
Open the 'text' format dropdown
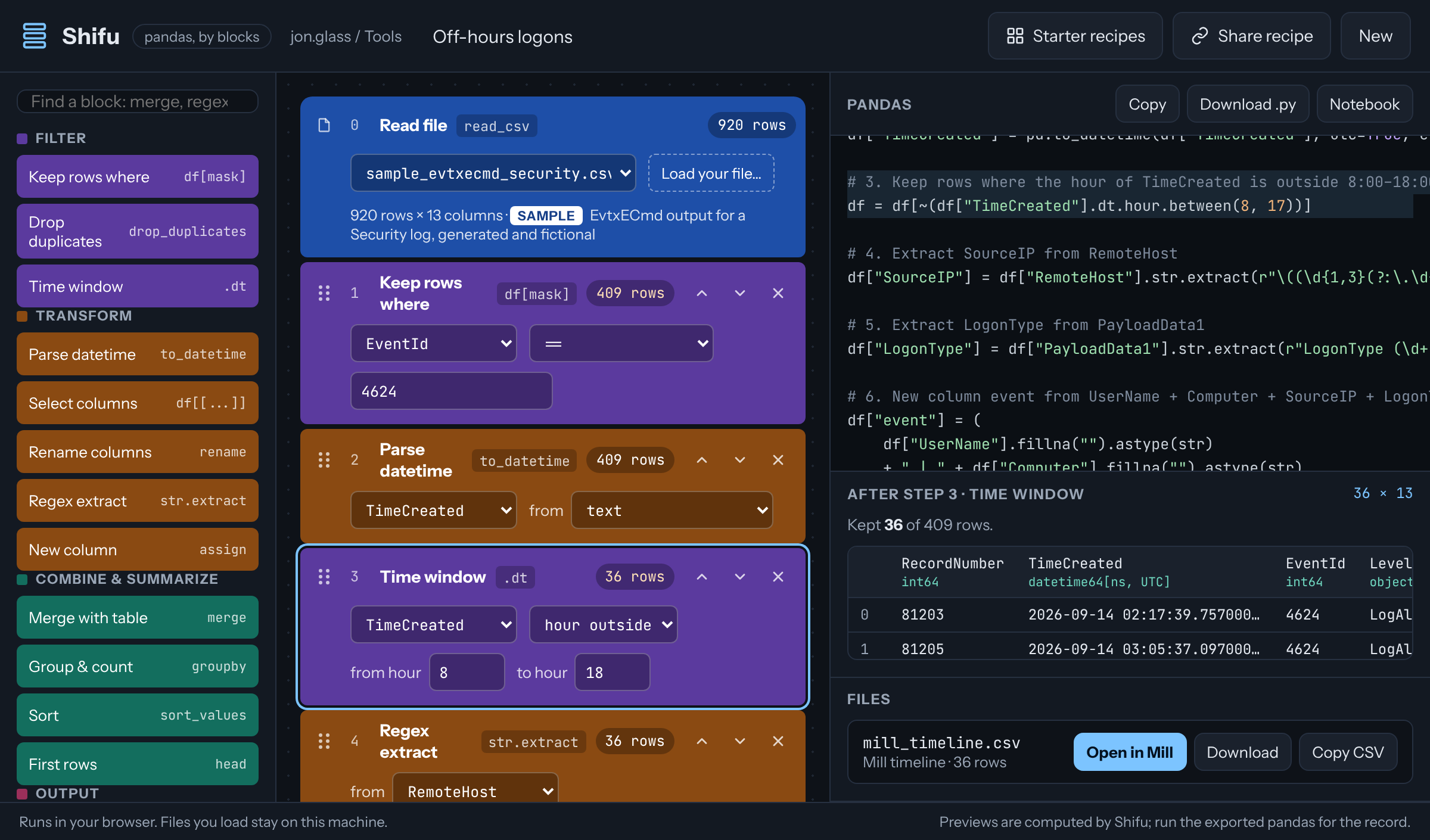pyautogui.click(x=672, y=511)
